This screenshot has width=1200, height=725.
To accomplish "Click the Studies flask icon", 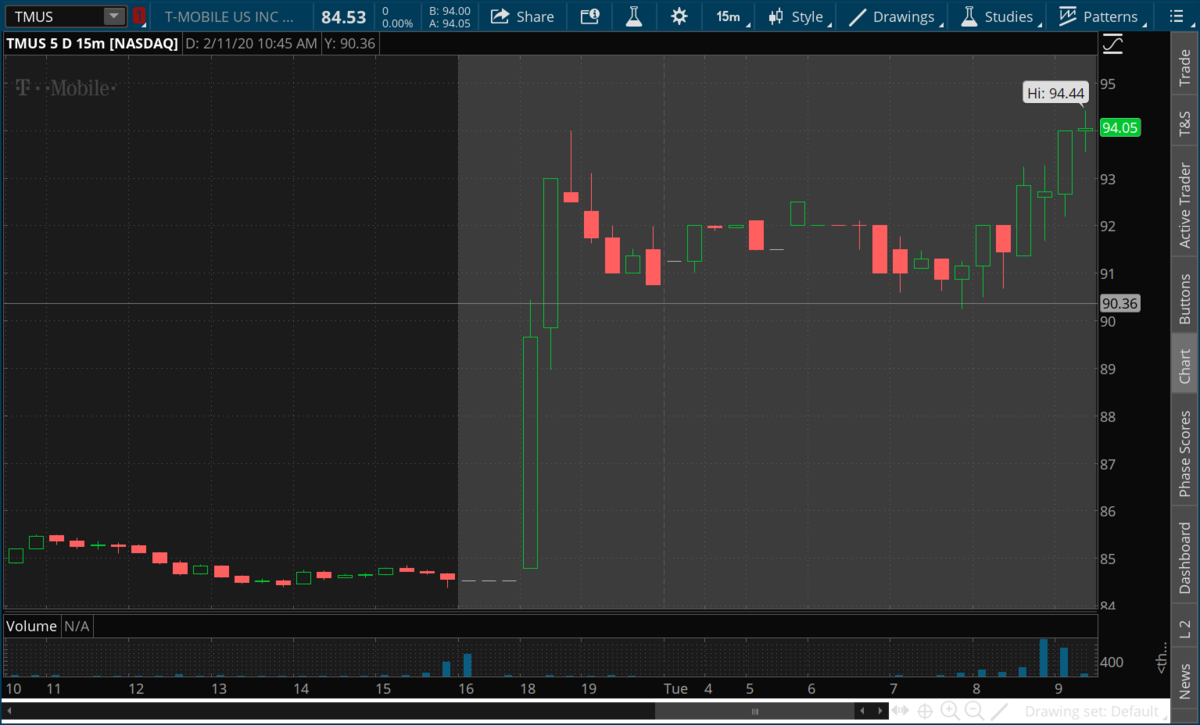I will point(968,16).
